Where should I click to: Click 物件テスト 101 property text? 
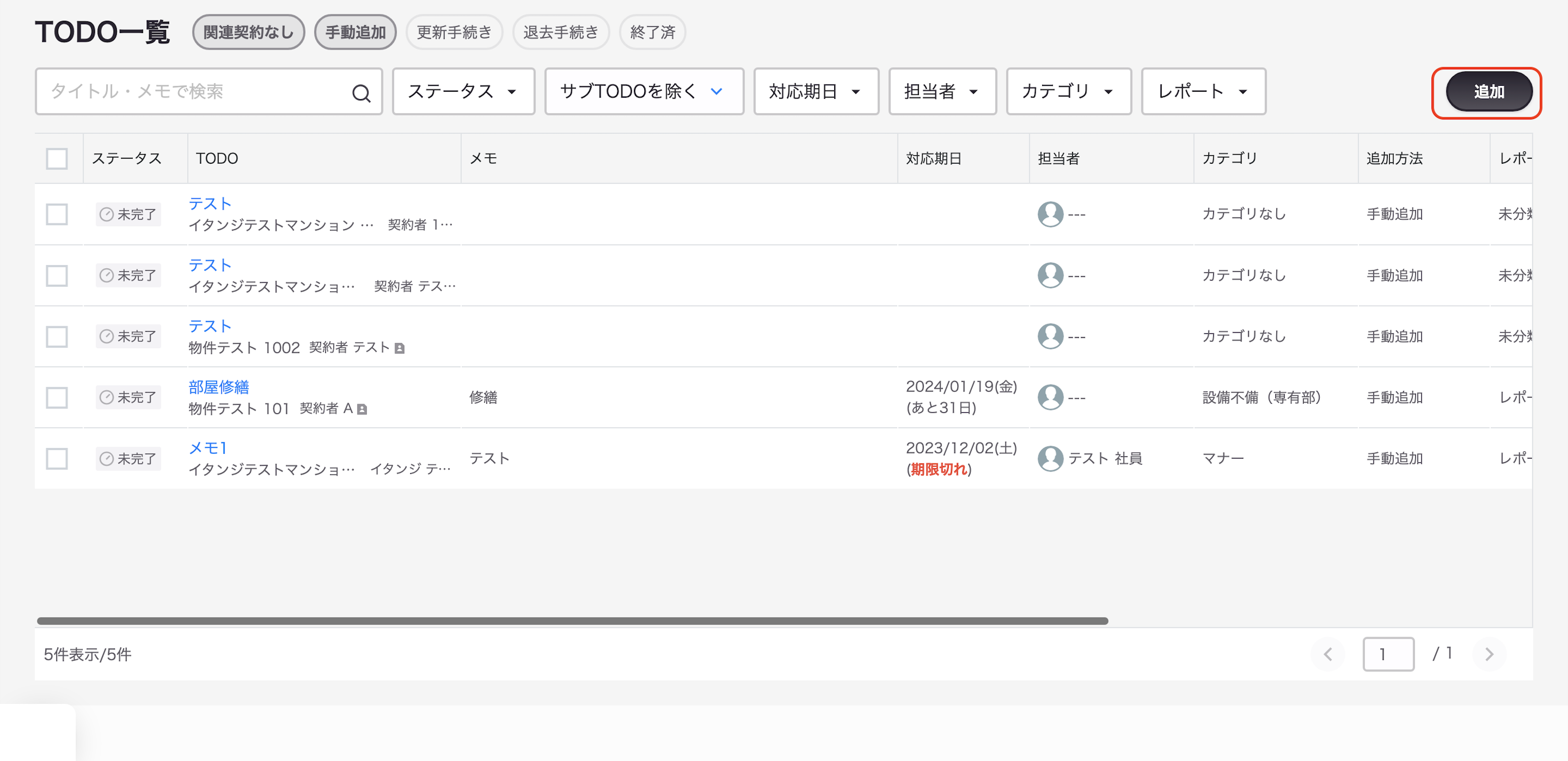(239, 409)
